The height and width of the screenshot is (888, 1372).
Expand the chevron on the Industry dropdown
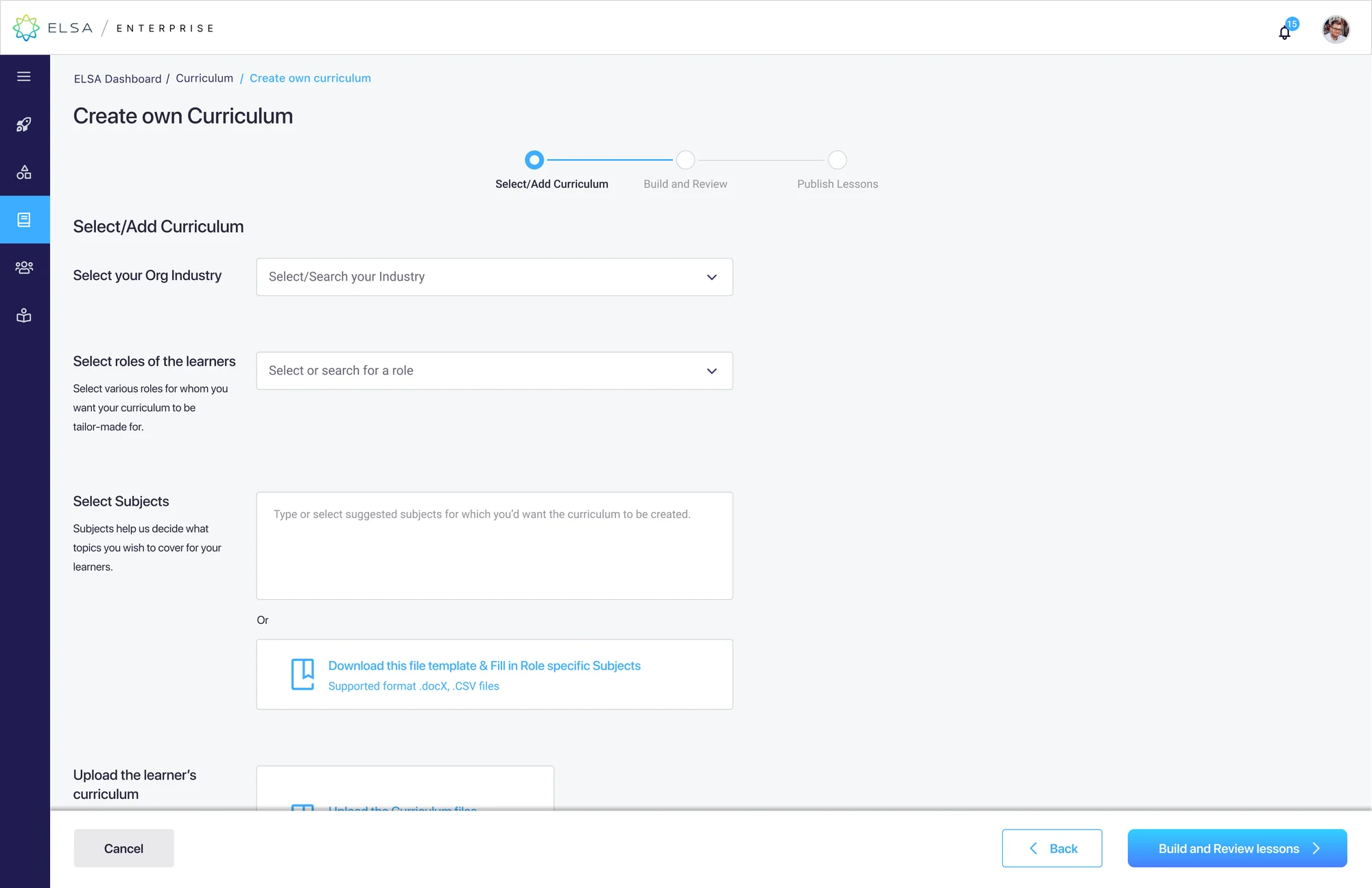[x=711, y=277]
